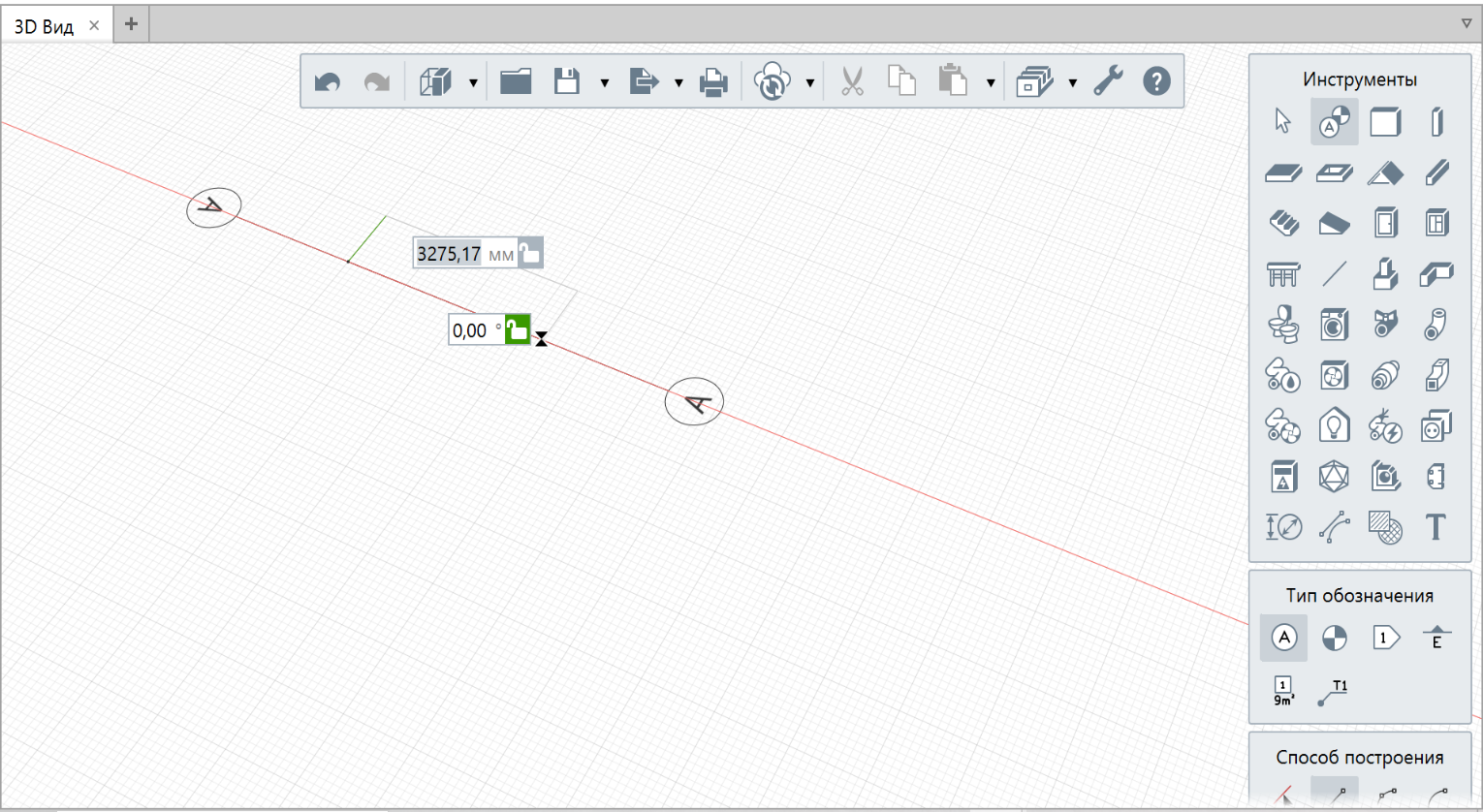Open the tab list triangle at top right
The width and height of the screenshot is (1483, 812).
point(1466,23)
